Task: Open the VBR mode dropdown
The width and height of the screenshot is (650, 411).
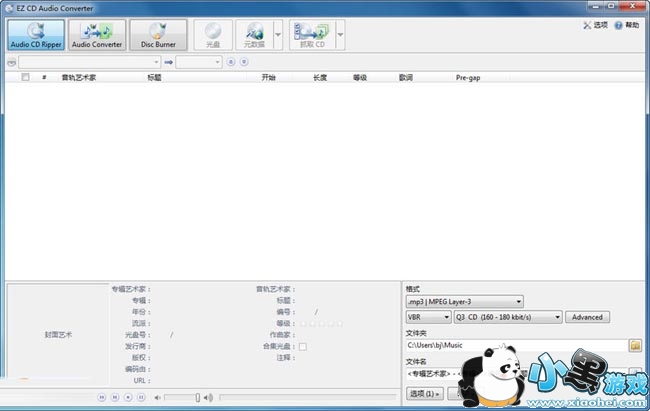Action: point(428,317)
